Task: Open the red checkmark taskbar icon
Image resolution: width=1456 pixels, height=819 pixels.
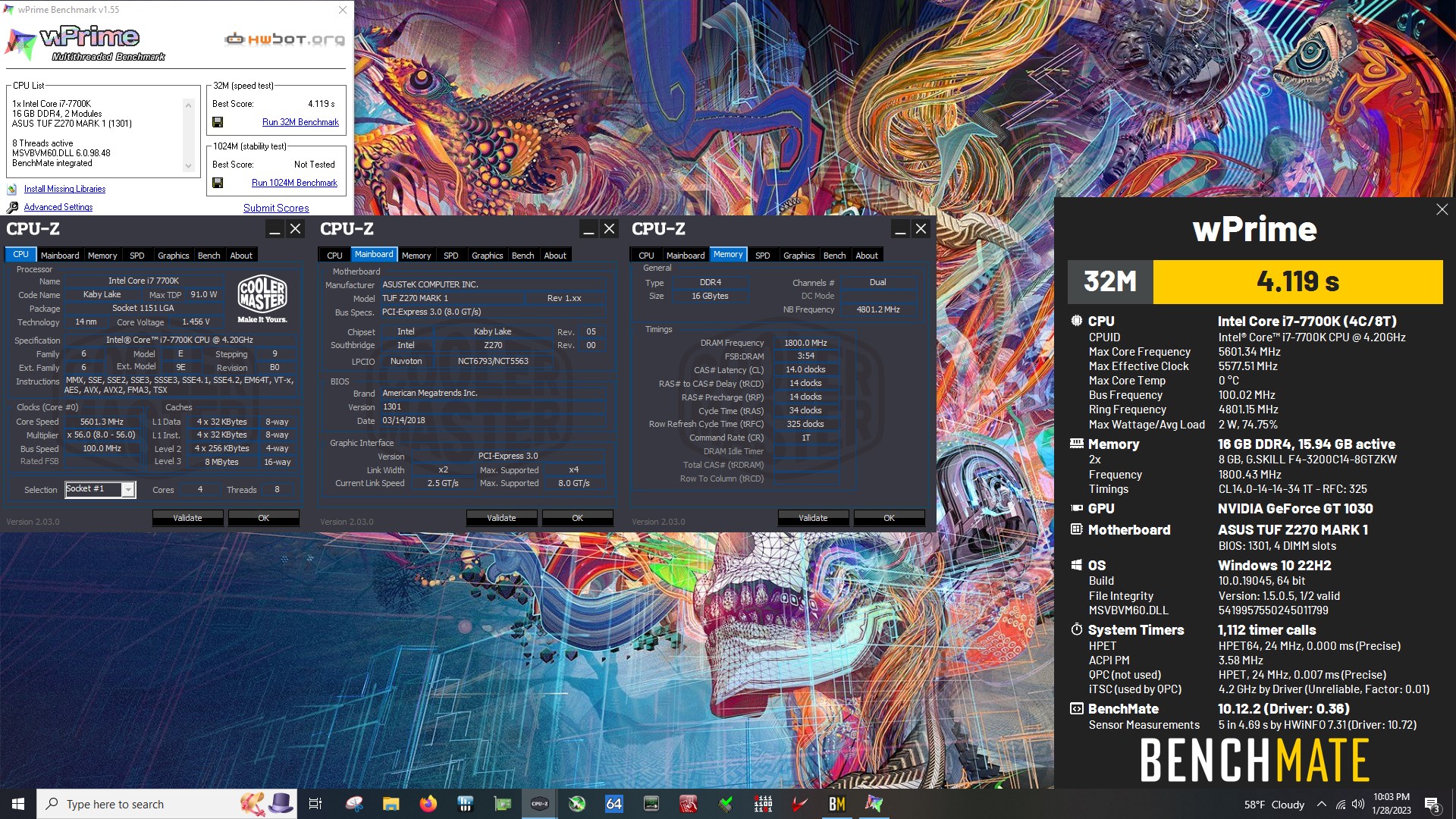Action: (x=799, y=804)
